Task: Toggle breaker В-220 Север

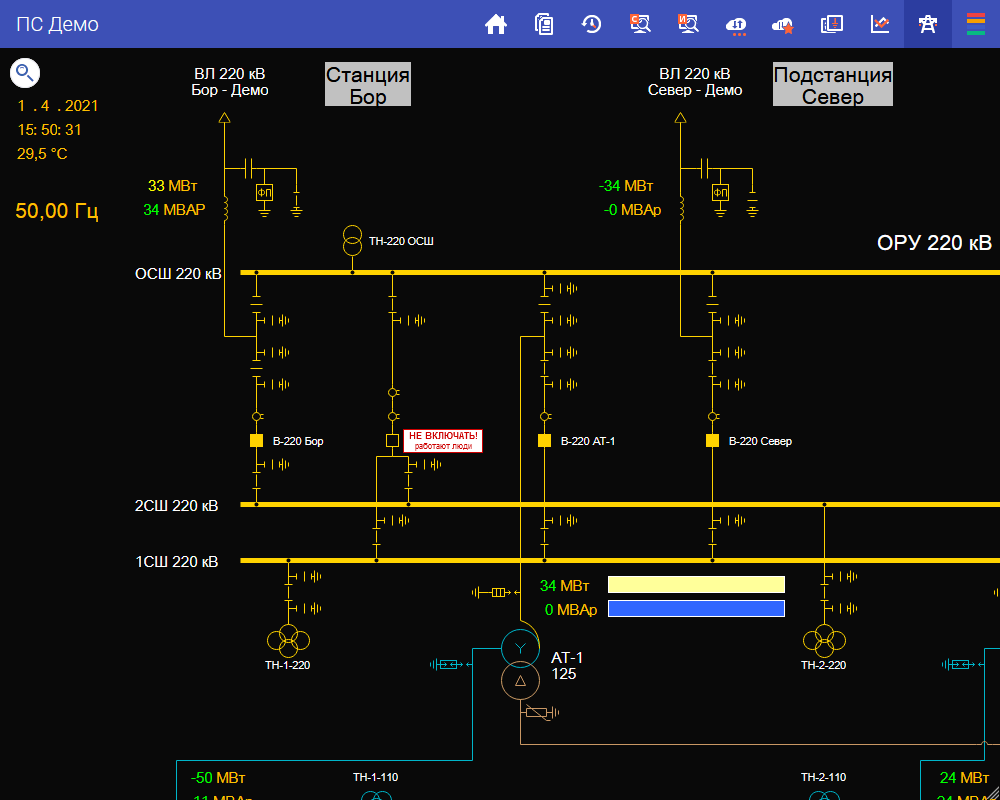Action: pos(713,441)
